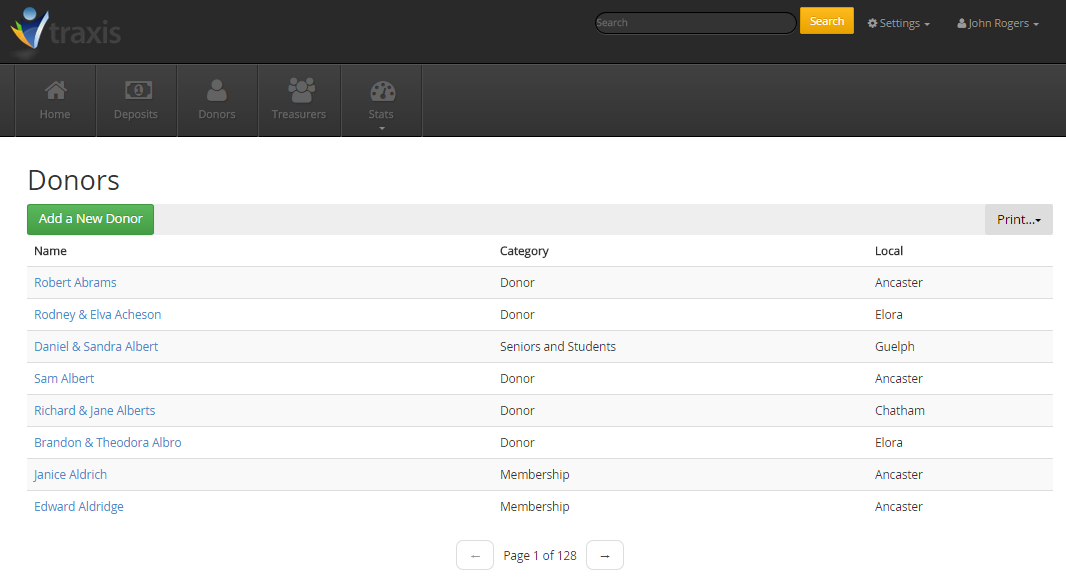The width and height of the screenshot is (1066, 578).
Task: Open donor Janice Aldrich
Action: pyautogui.click(x=70, y=474)
